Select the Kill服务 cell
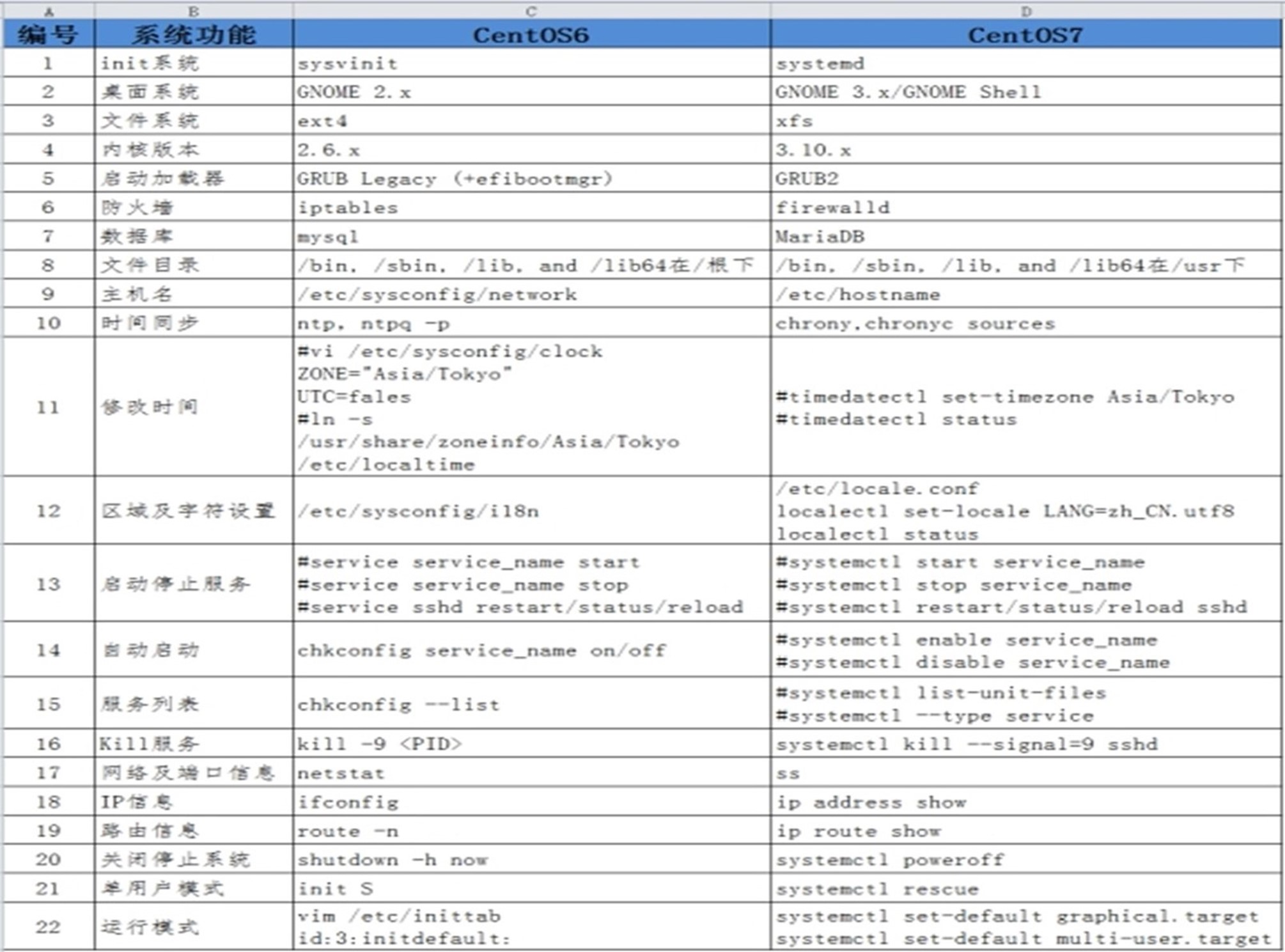The height and width of the screenshot is (952, 1285). click(194, 744)
